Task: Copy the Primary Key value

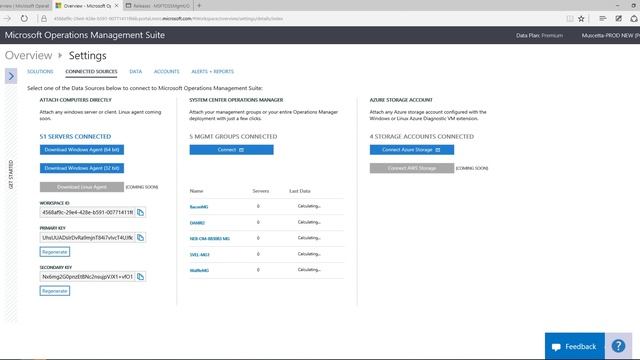Action: coord(140,238)
